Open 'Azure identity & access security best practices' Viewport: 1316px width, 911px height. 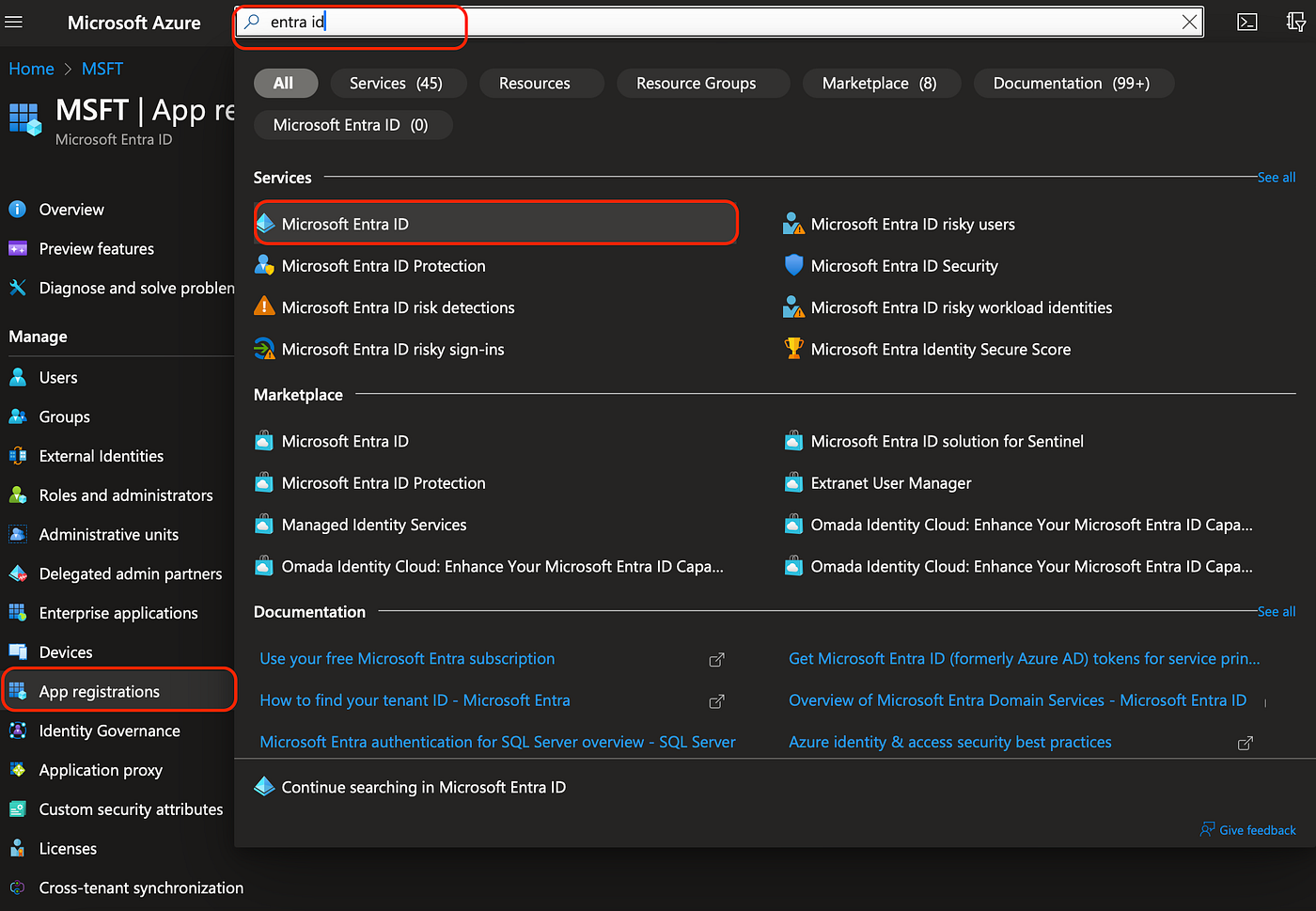tap(950, 742)
